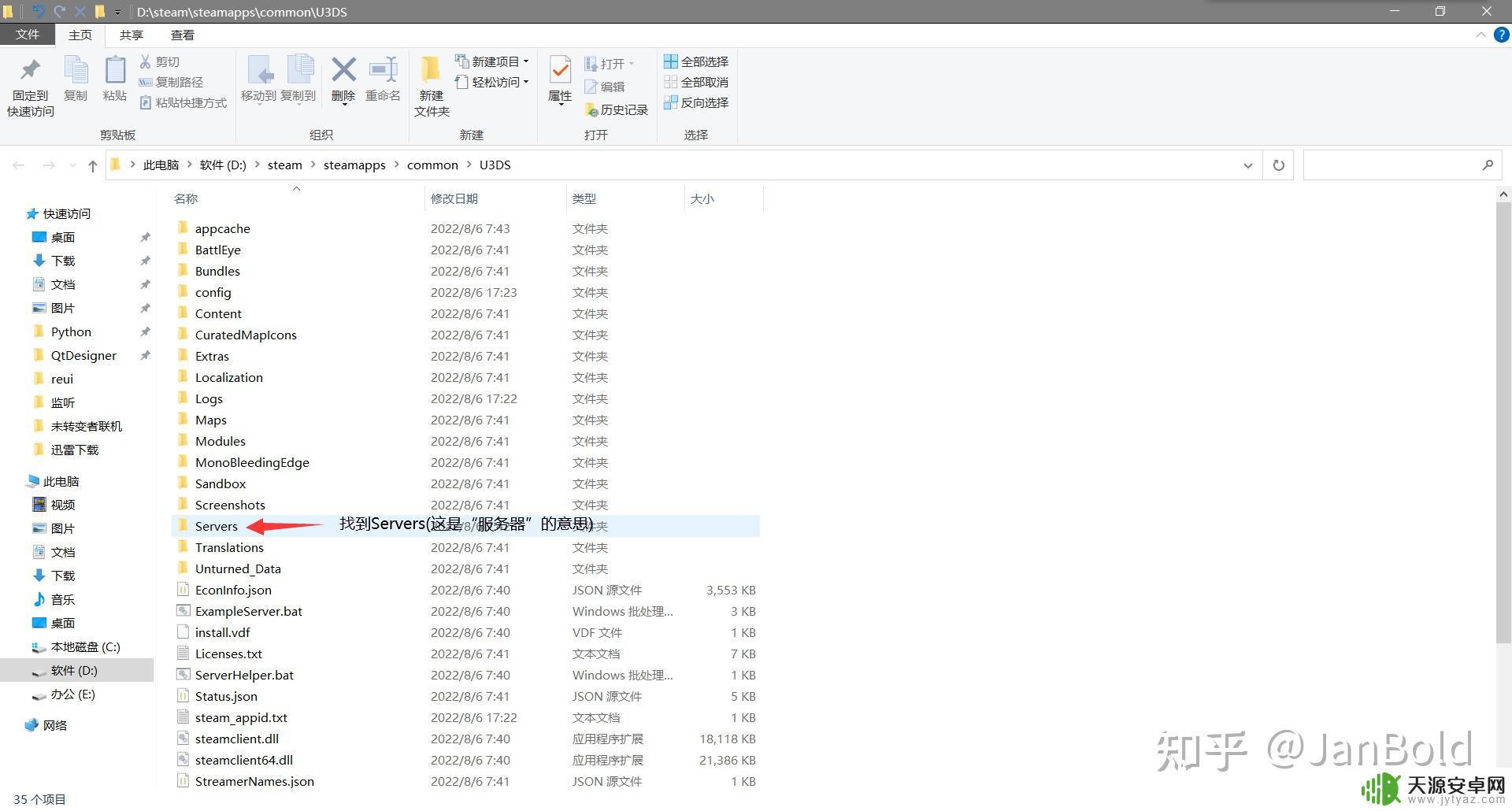Expand the common breadcrumb chevron

469,165
